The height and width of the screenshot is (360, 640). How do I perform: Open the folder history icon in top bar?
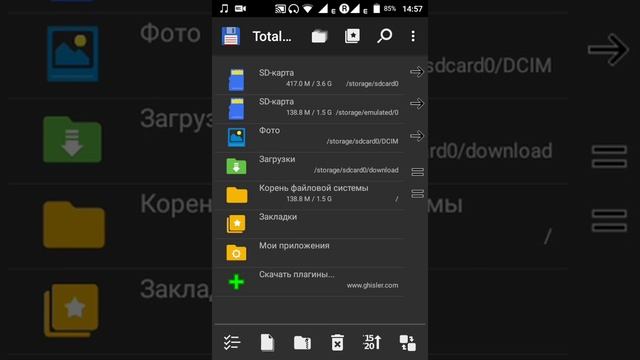tap(319, 36)
